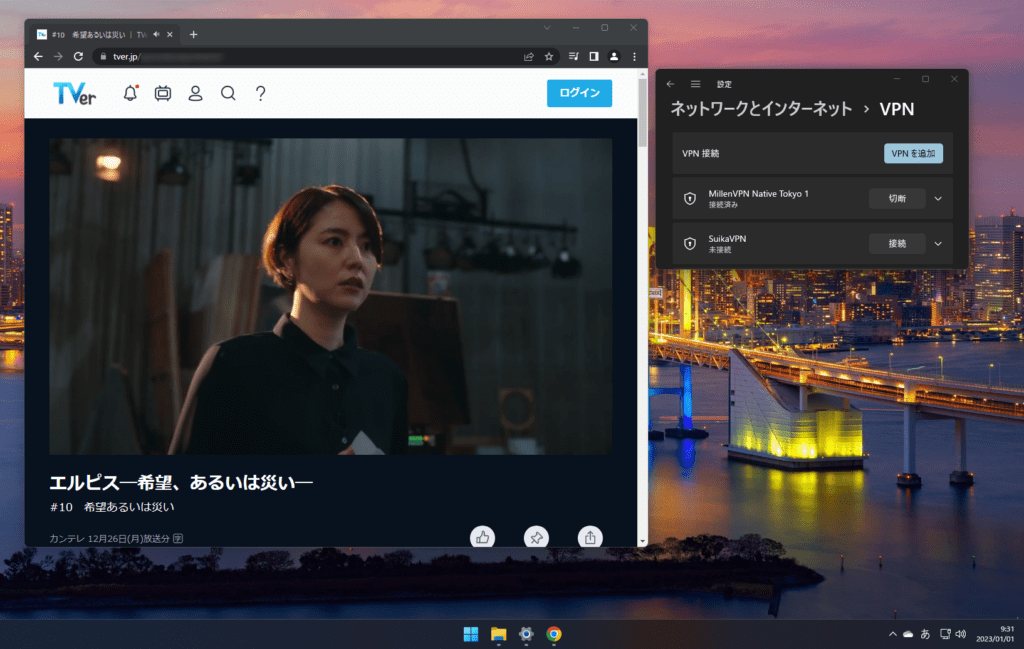Connect SuikaVPN with 接続 button
The width and height of the screenshot is (1024, 649).
click(897, 244)
